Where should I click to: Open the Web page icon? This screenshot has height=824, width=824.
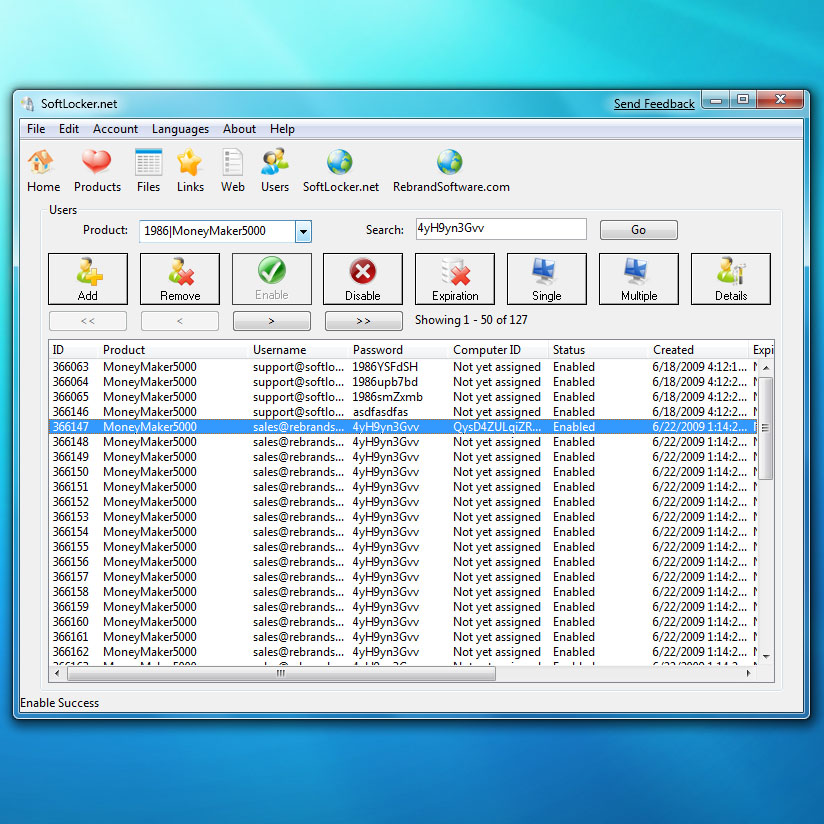point(233,169)
